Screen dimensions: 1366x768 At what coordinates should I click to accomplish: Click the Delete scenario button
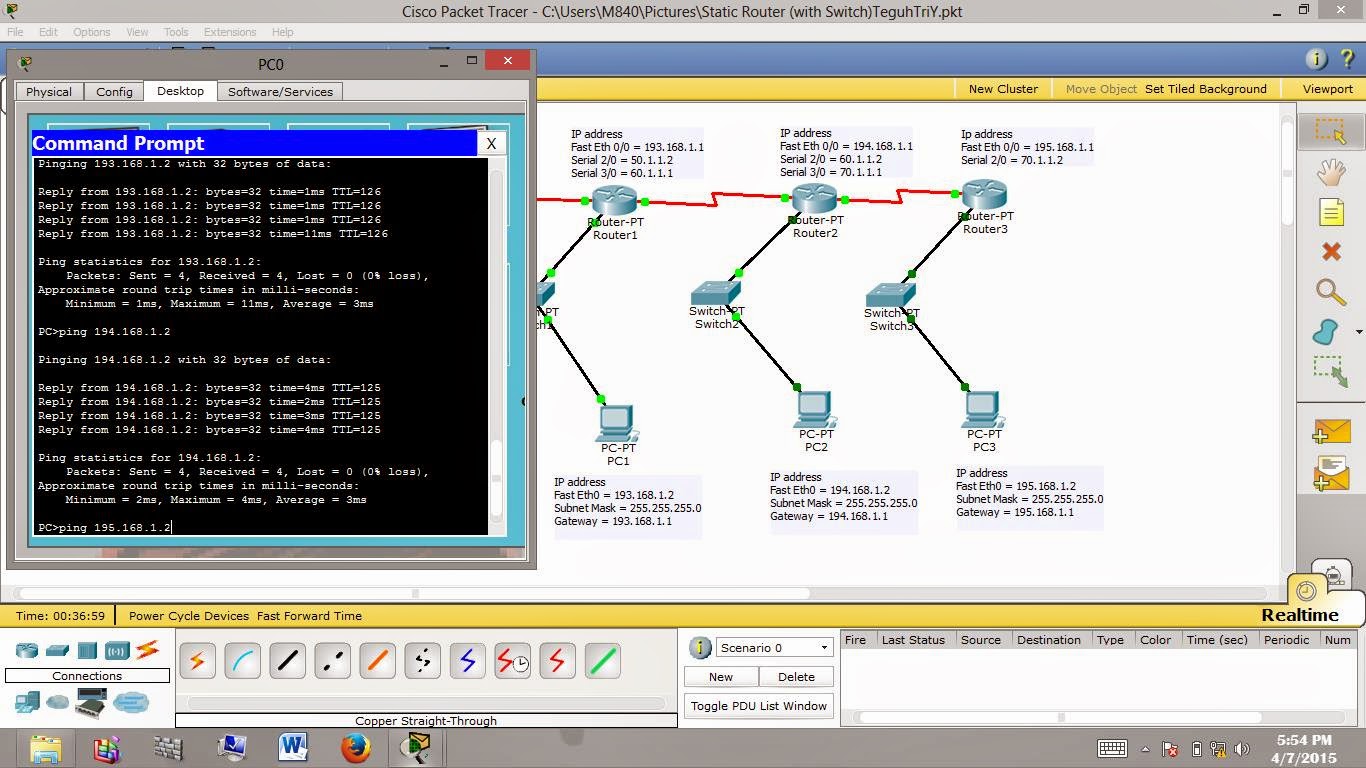(796, 677)
